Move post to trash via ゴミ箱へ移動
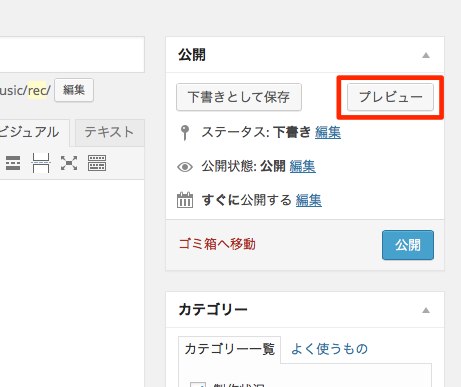Image resolution: width=461 pixels, height=387 pixels. (217, 244)
